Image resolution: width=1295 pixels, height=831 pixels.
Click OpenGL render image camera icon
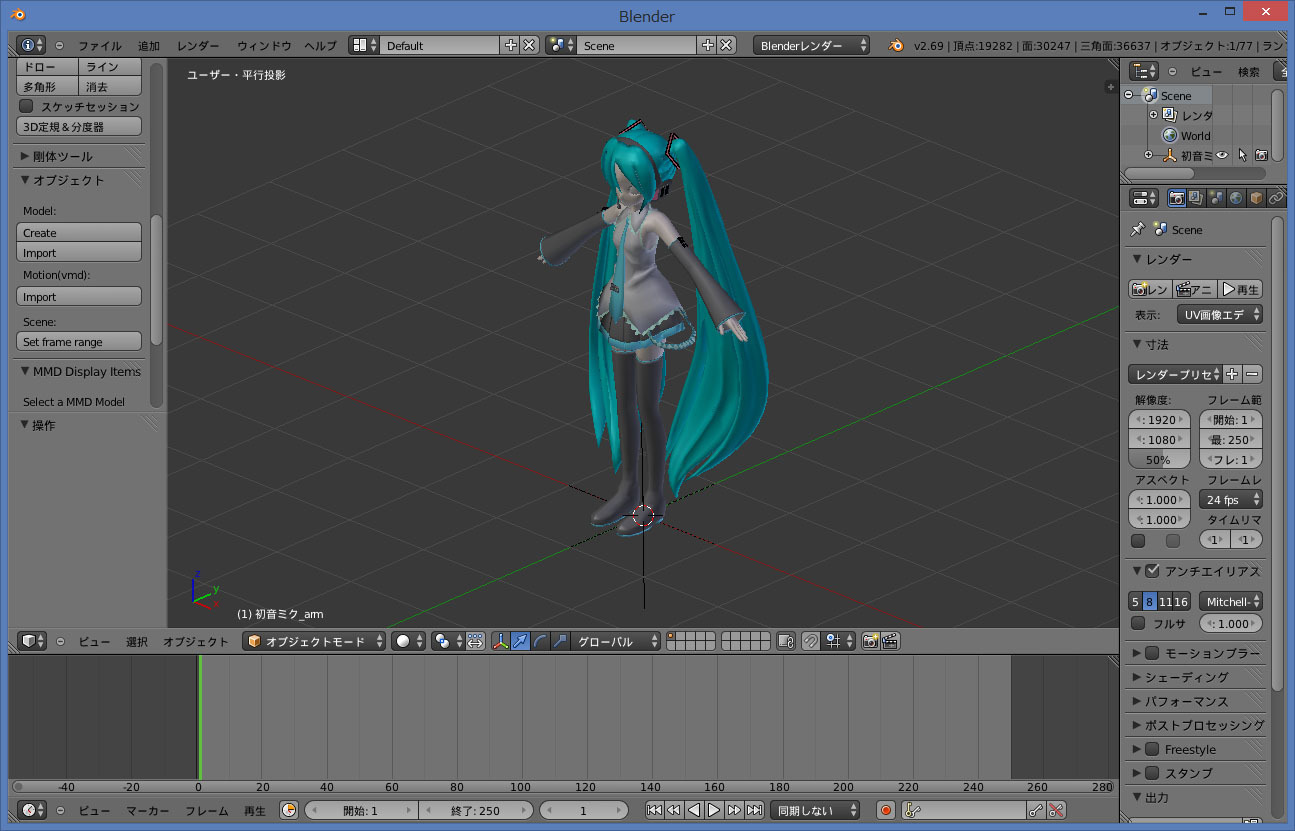coord(870,641)
